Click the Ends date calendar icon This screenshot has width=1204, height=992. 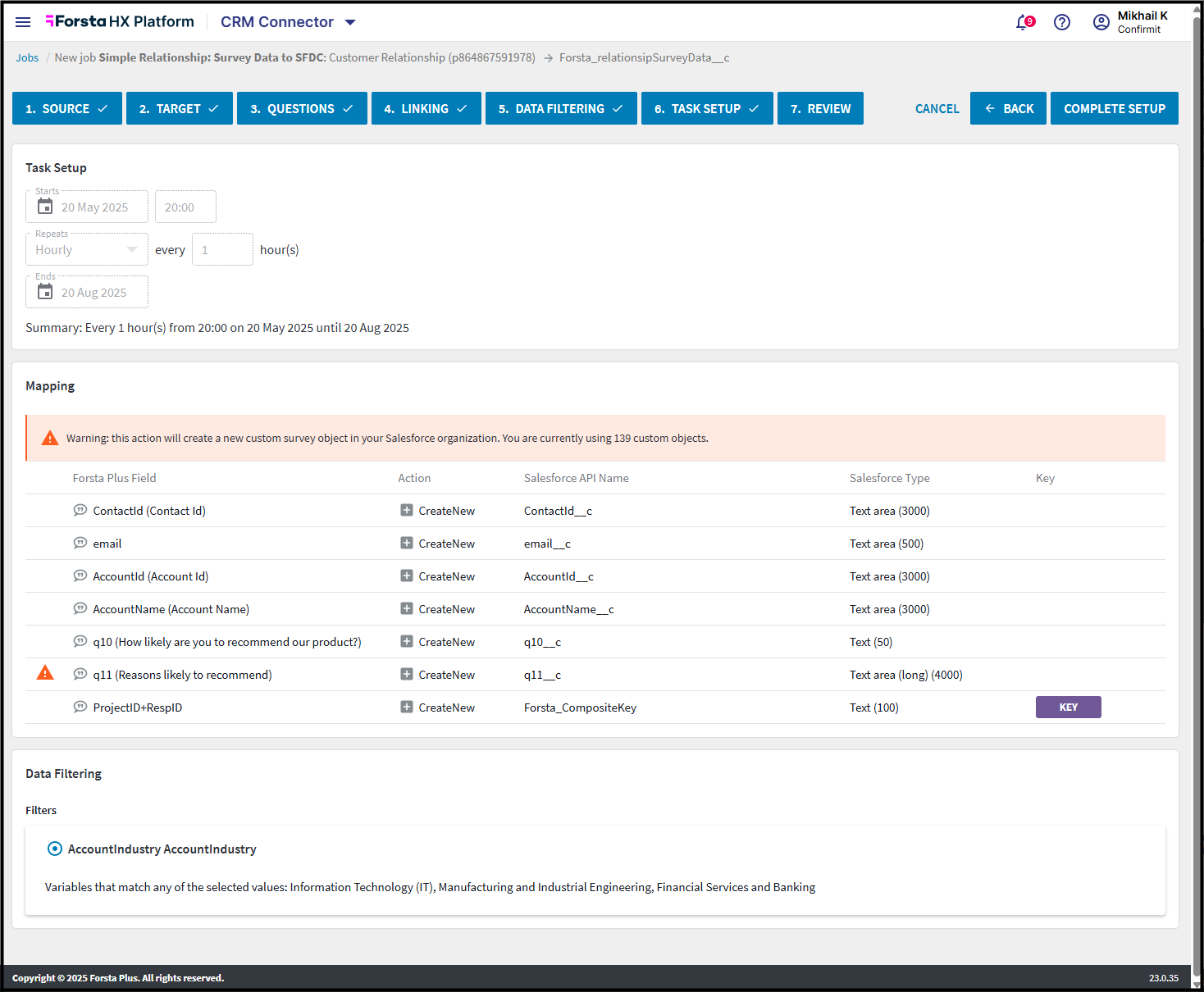pos(45,291)
